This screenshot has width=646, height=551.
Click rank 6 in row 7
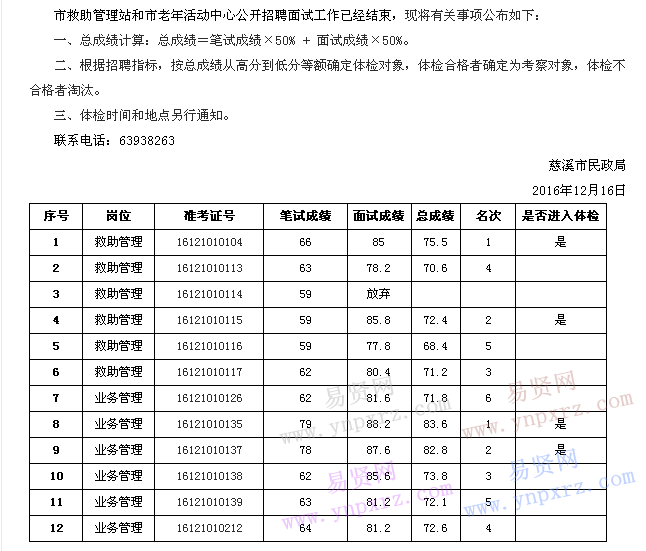click(488, 398)
